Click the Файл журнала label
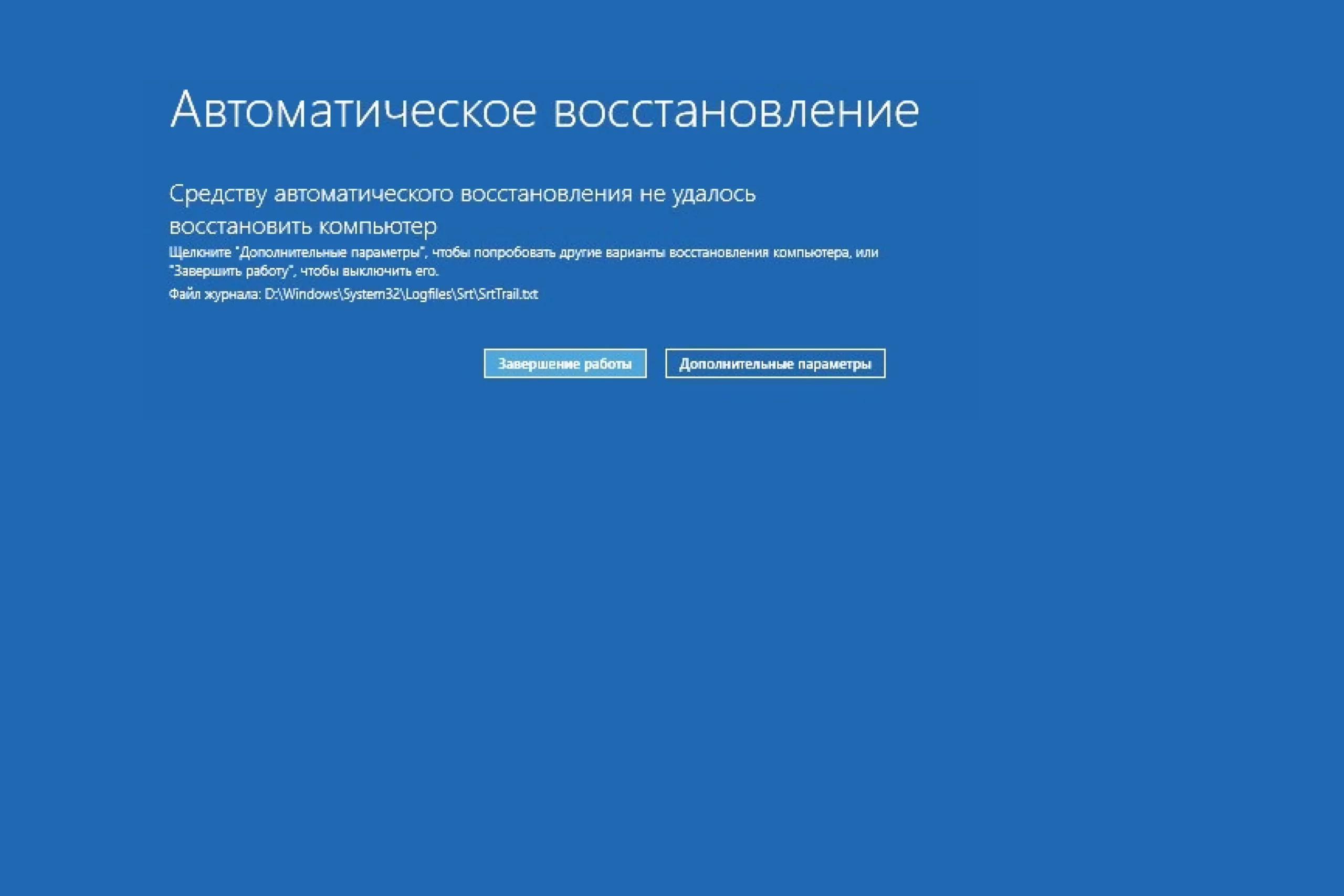Image resolution: width=1344 pixels, height=896 pixels. 214,294
